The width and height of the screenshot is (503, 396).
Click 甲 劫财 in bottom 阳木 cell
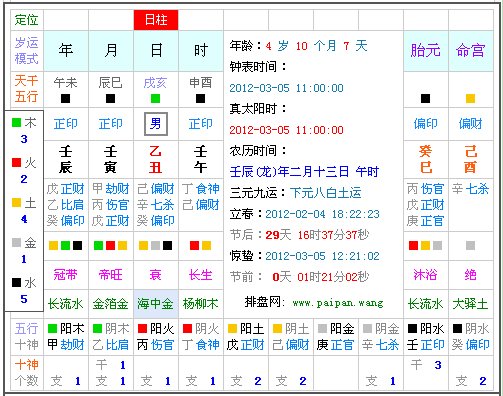pyautogui.click(x=66, y=345)
